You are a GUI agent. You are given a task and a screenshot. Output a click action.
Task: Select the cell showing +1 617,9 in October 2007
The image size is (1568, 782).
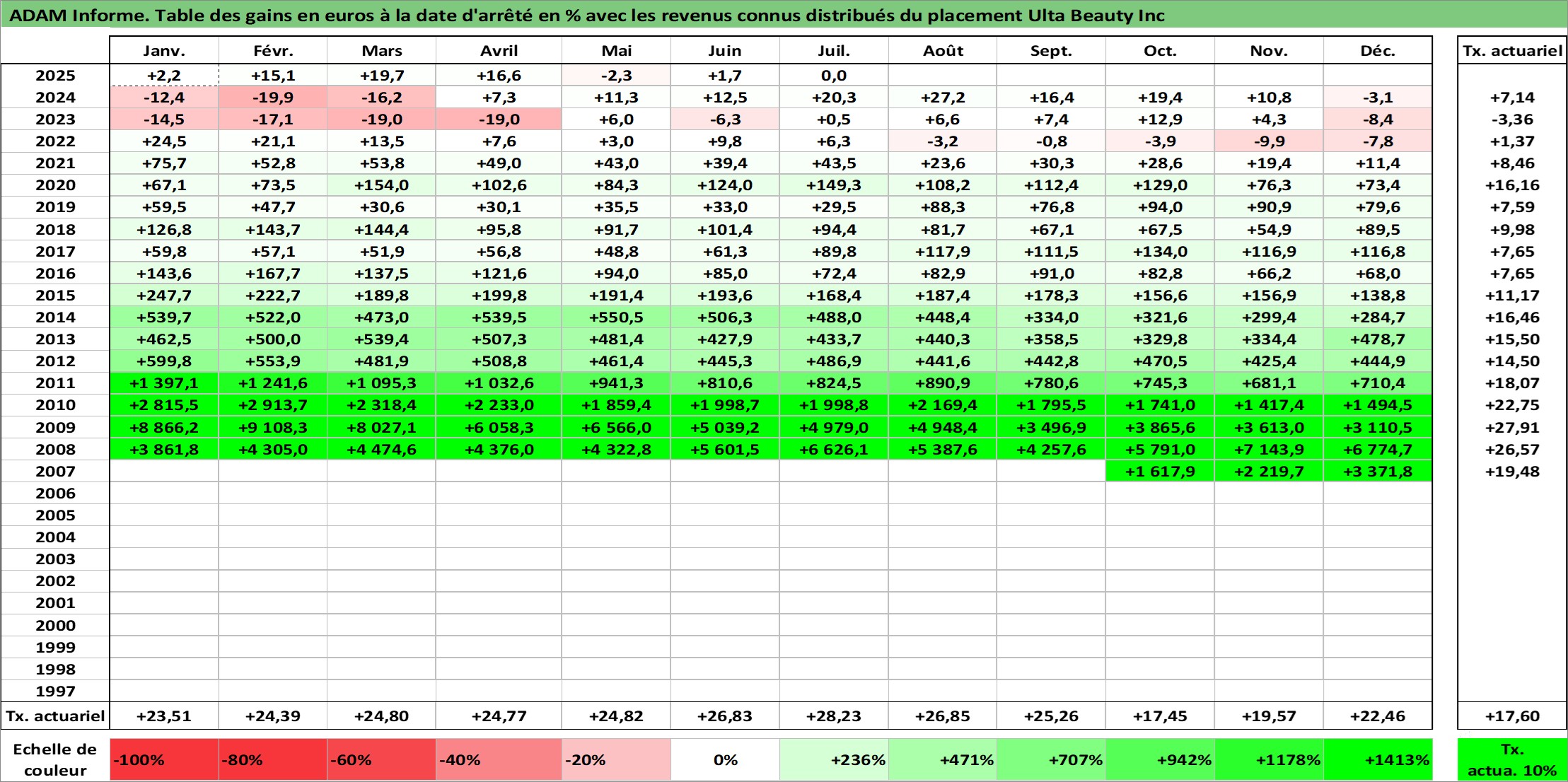click(1160, 471)
